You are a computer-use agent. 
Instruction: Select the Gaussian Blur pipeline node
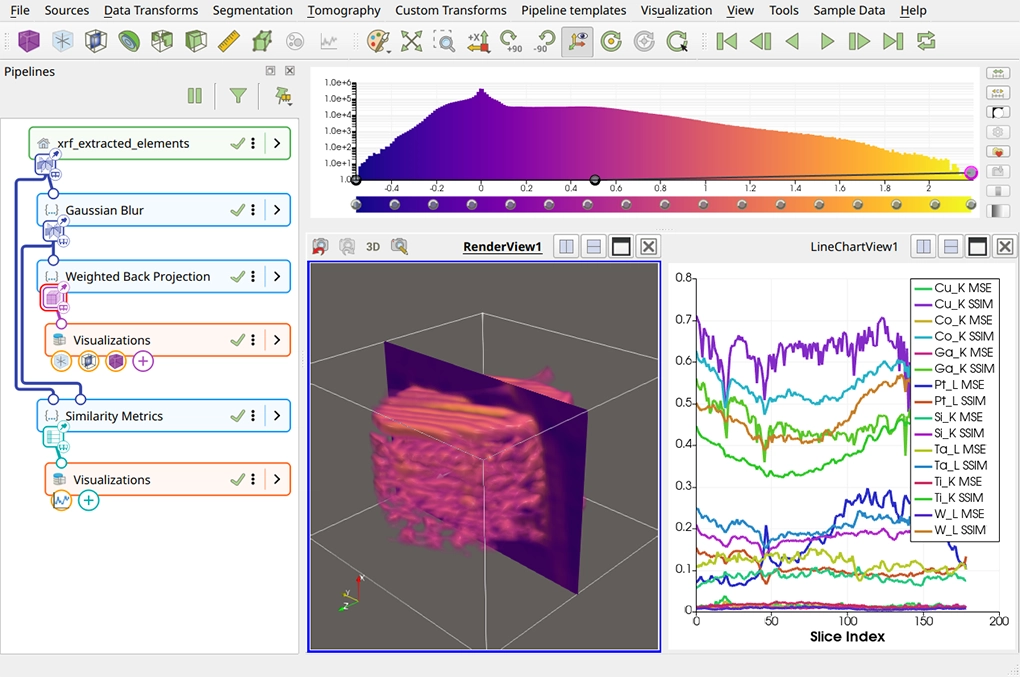163,210
